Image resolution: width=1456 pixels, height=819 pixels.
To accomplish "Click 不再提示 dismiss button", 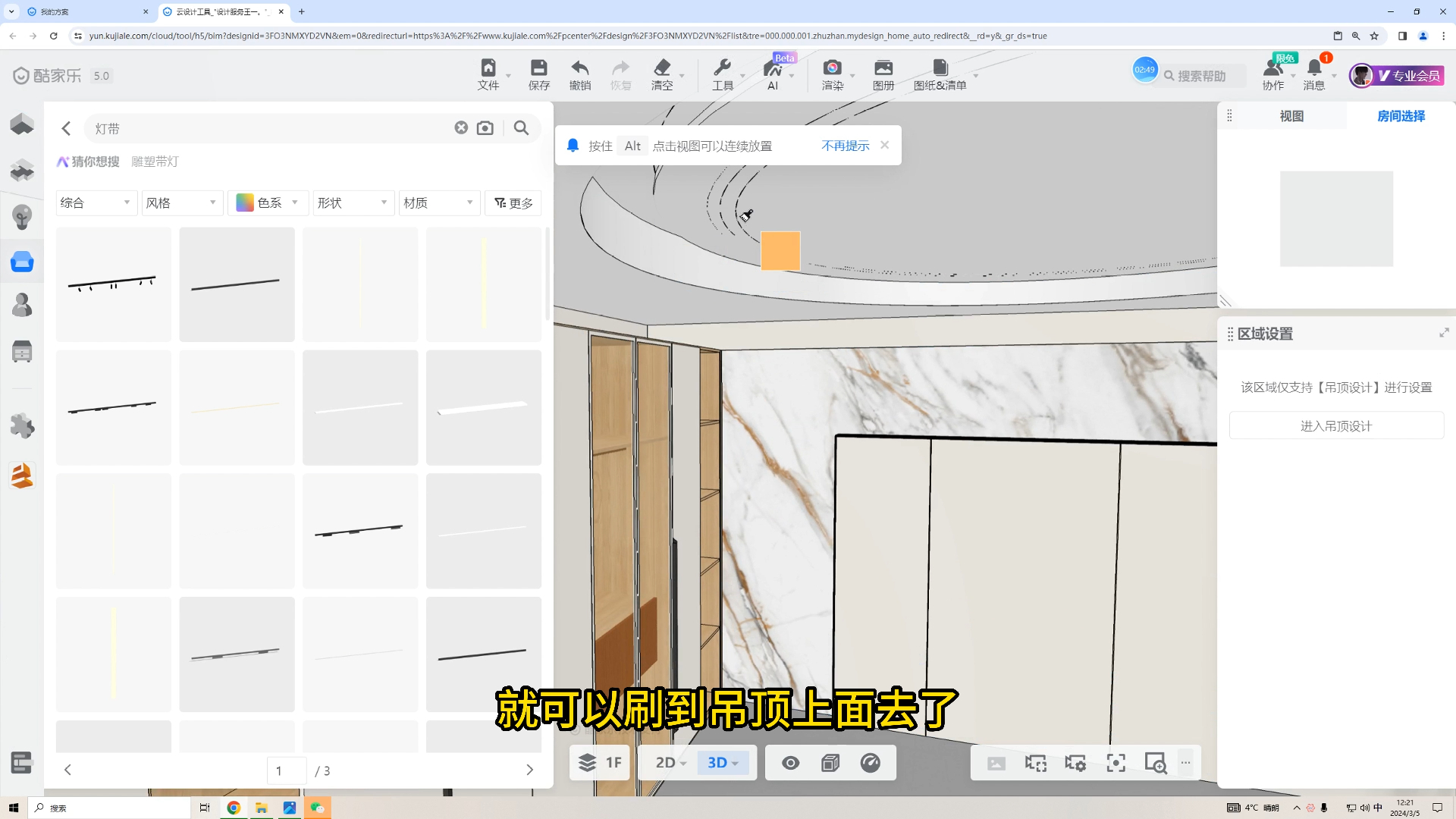I will tap(844, 145).
